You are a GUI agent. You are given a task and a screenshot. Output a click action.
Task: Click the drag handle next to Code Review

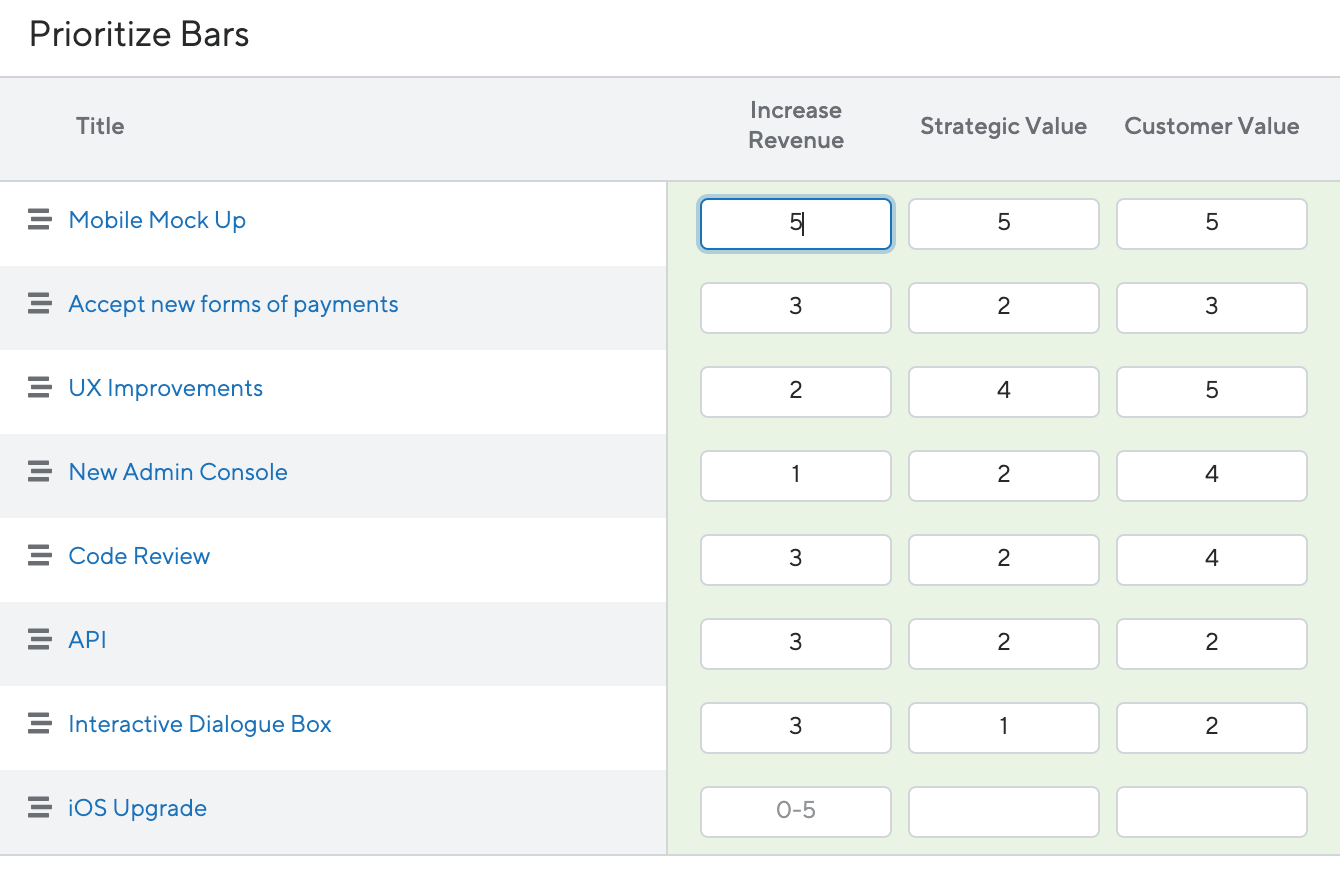point(39,555)
